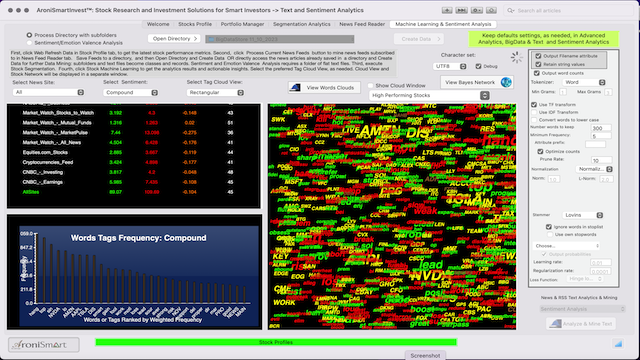Image resolution: width=640 pixels, height=360 pixels.
Task: Click the Screenshot button at bottom
Action: point(425,356)
